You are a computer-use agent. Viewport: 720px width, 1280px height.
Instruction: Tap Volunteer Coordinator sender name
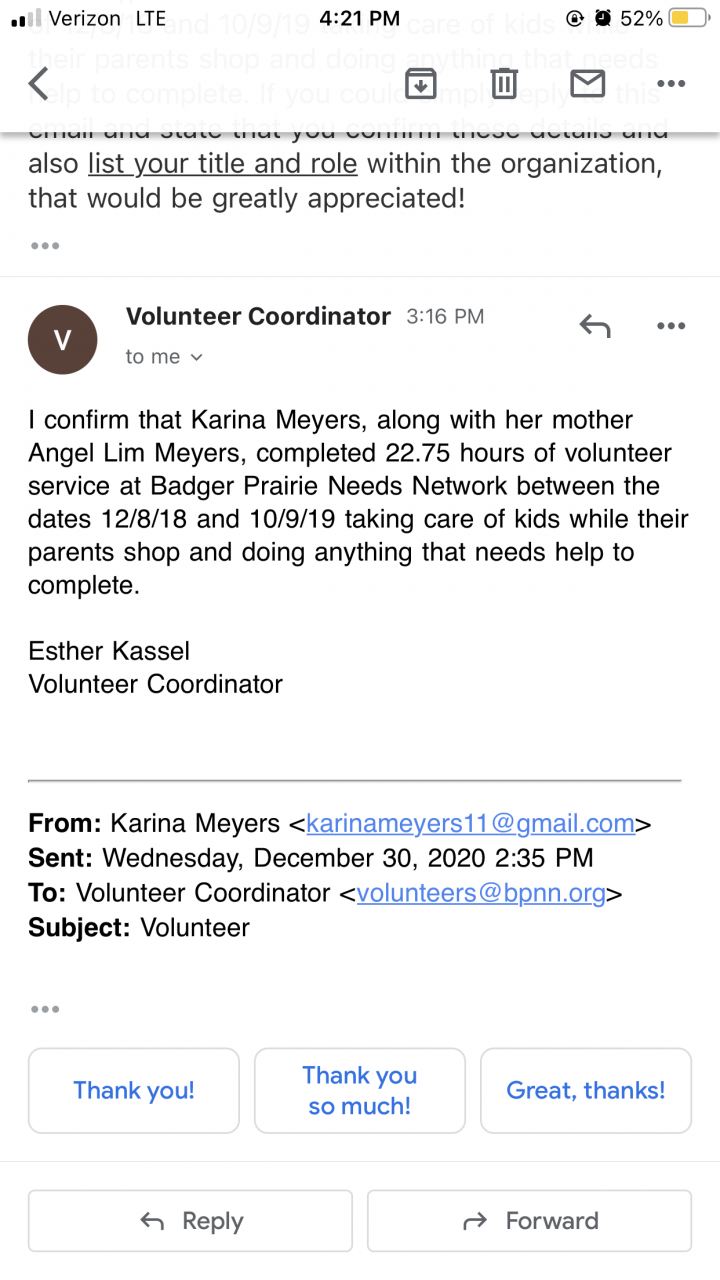[258, 317]
